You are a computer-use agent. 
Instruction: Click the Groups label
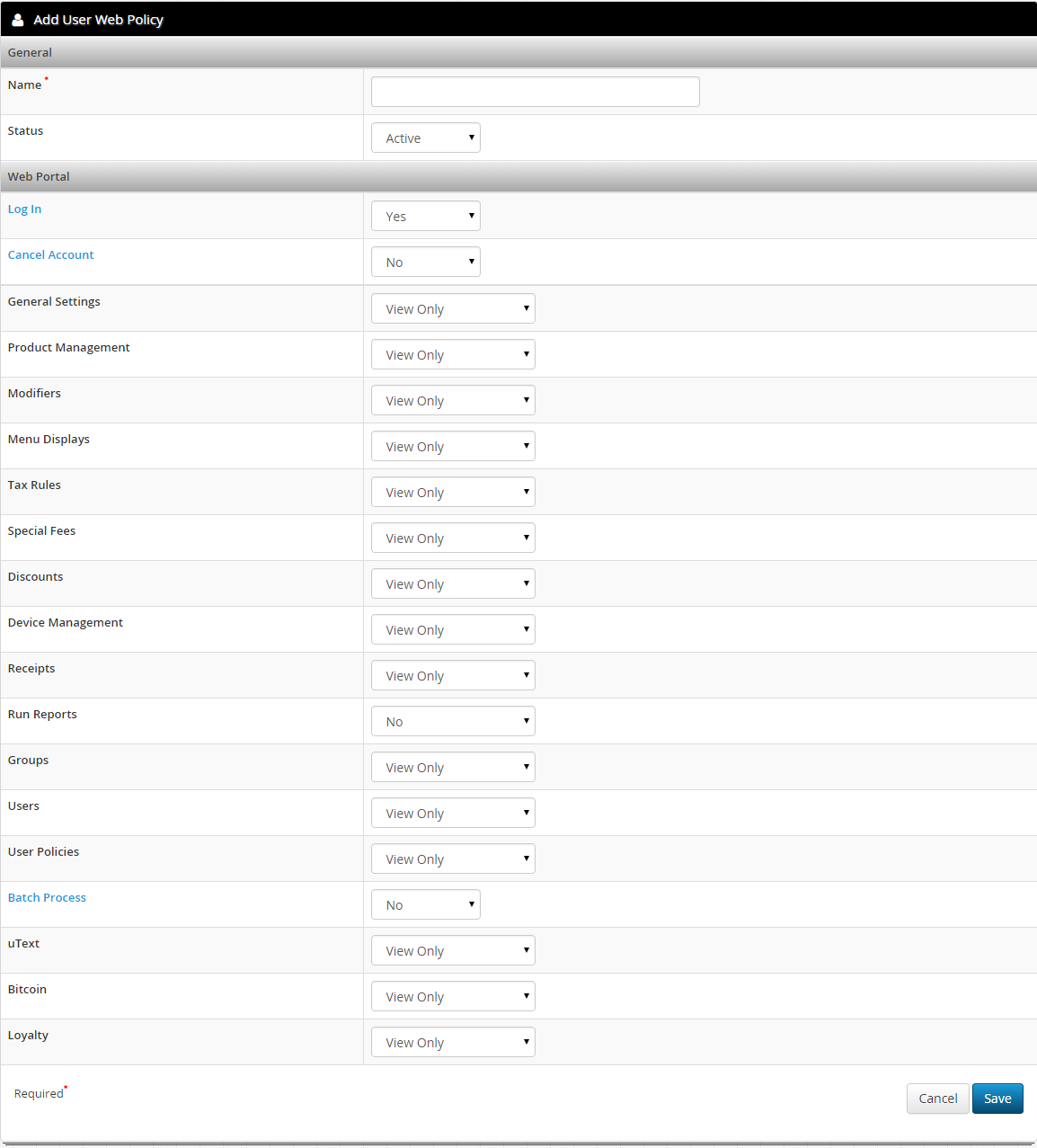pos(28,761)
